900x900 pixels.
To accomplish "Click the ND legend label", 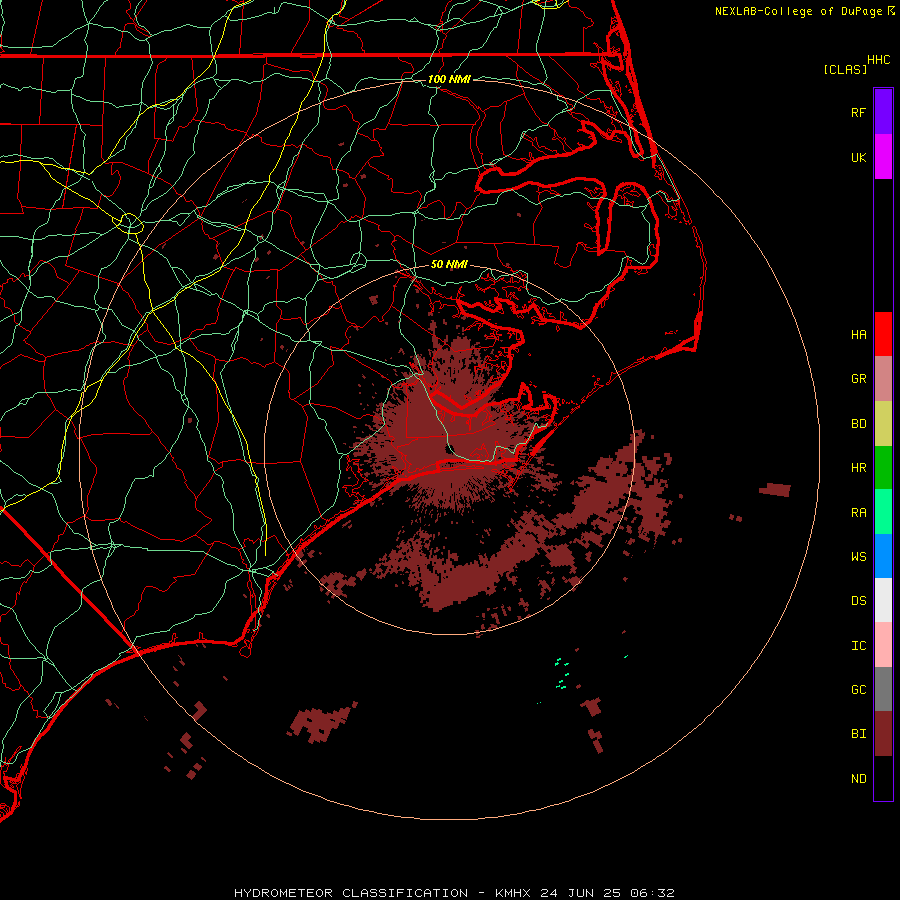I will (858, 779).
